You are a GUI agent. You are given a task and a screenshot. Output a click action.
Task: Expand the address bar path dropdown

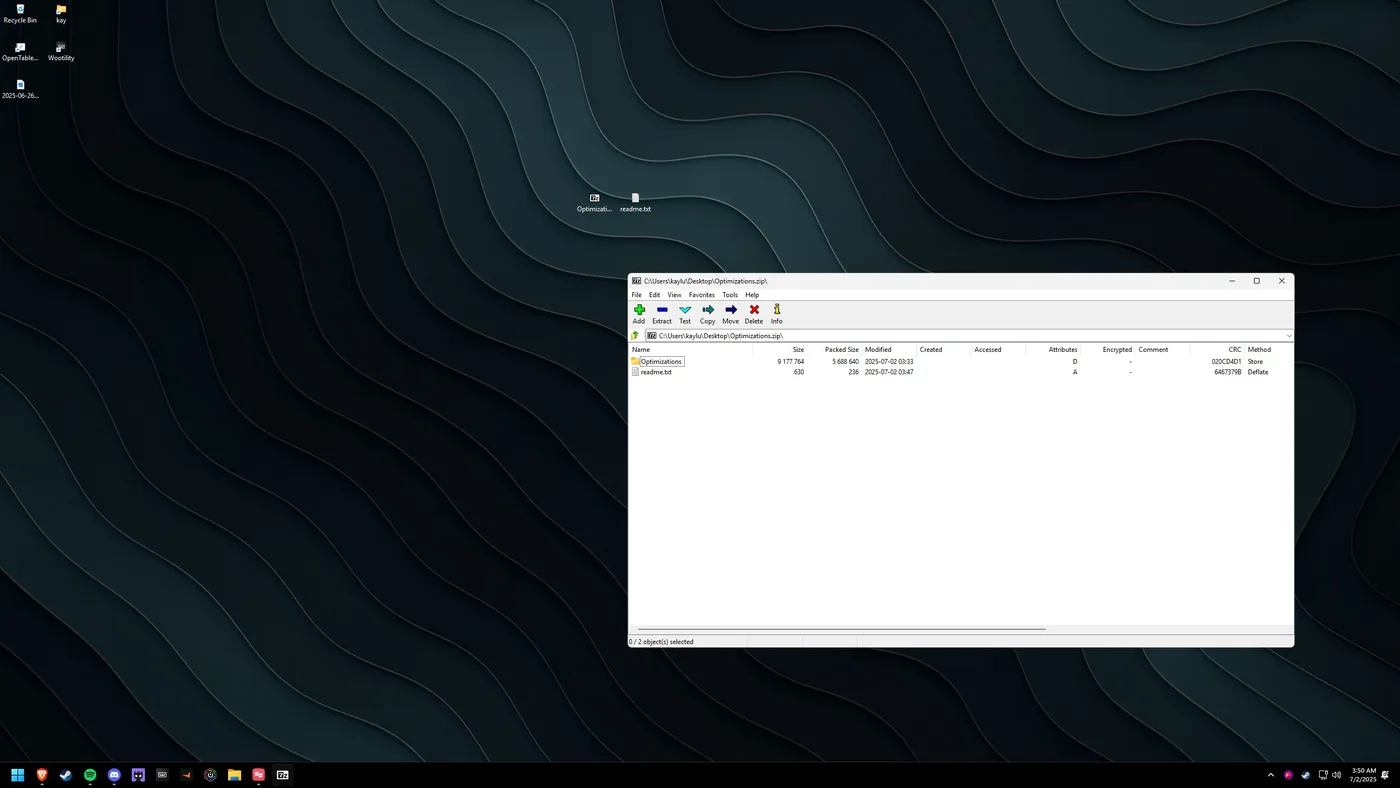tap(1288, 336)
